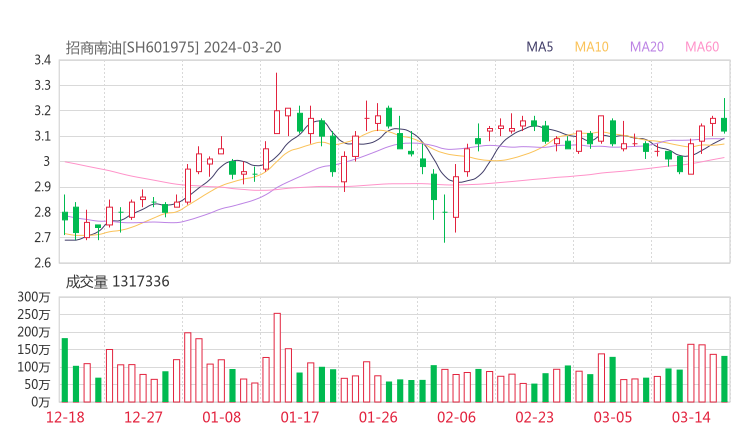Click the 12-18 date label
740x440 pixels.
65,417
